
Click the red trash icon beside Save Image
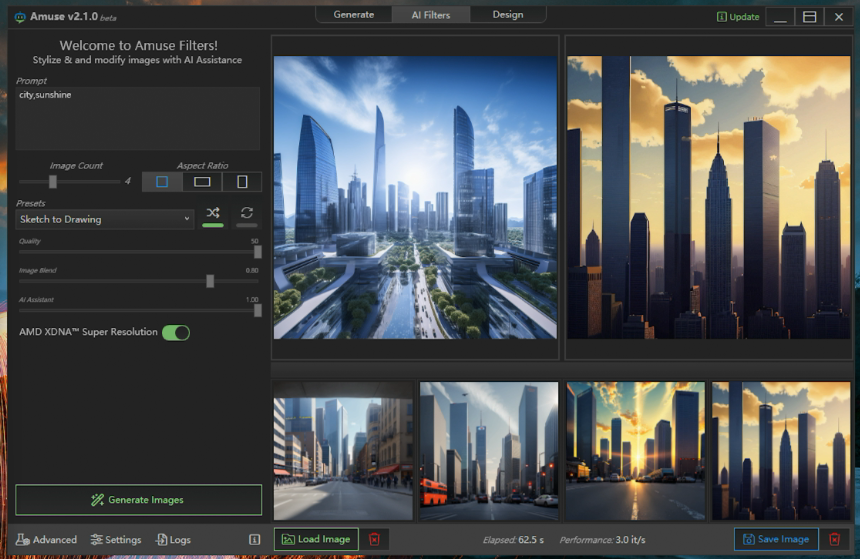(x=834, y=539)
